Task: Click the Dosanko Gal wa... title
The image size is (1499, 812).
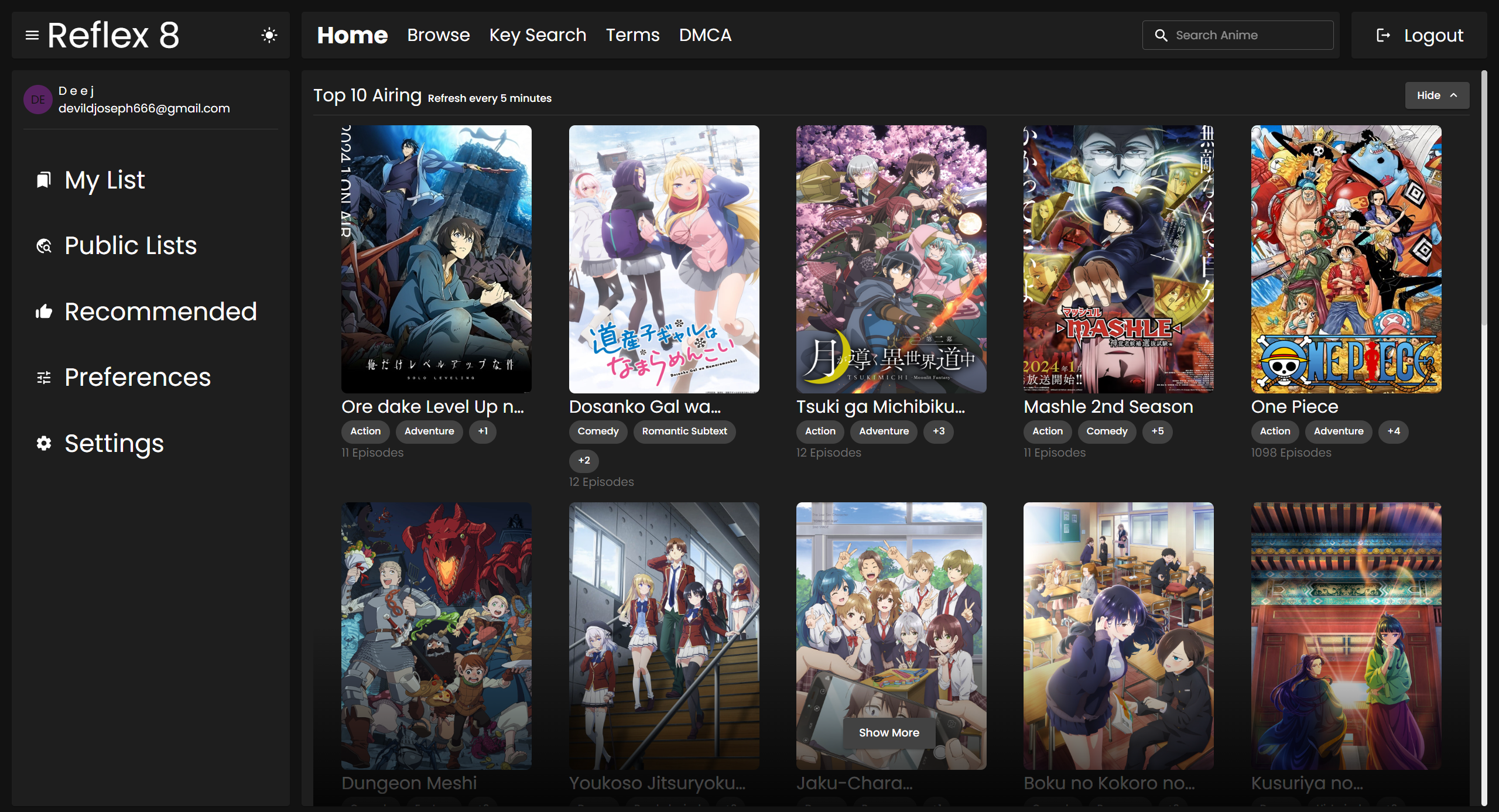Action: [x=645, y=406]
